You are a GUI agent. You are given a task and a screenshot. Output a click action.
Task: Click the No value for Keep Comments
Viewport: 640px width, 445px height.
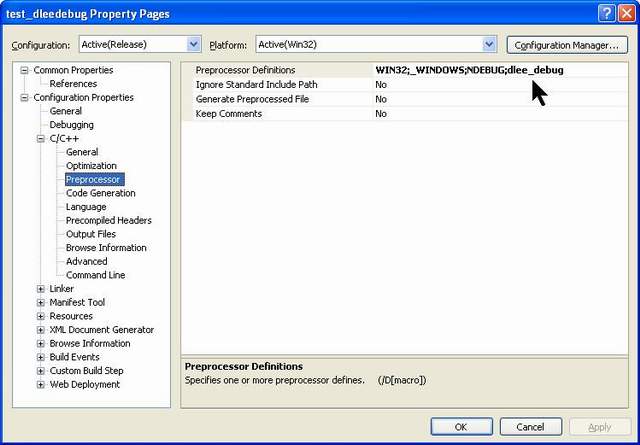381,114
